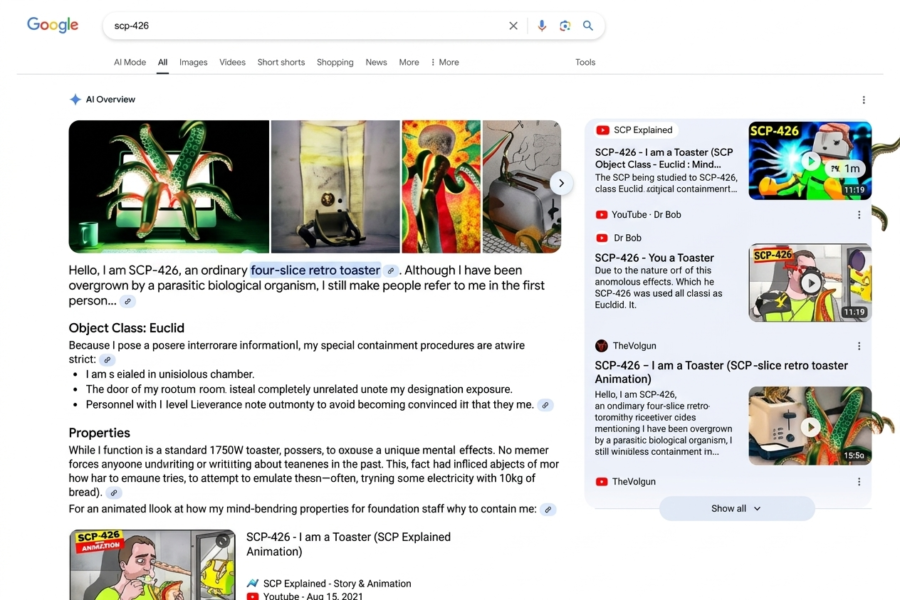Viewport: 900px width, 600px height.
Task: Click source link icon after 'first person...'
Action: [x=127, y=301]
